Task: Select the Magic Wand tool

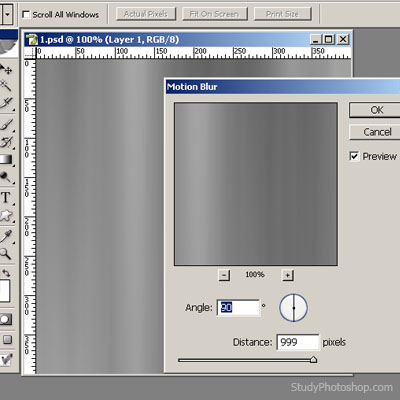Action: click(x=5, y=86)
